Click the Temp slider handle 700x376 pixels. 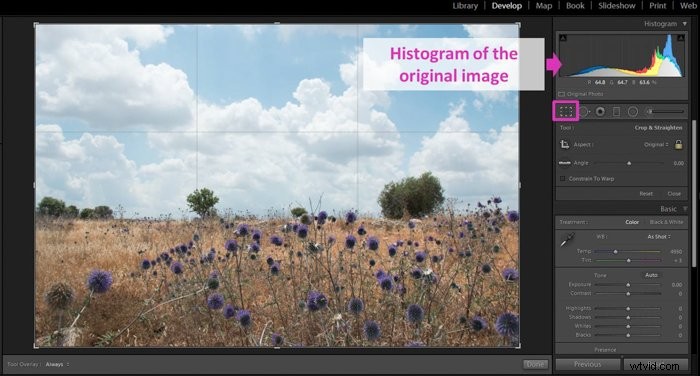point(616,252)
